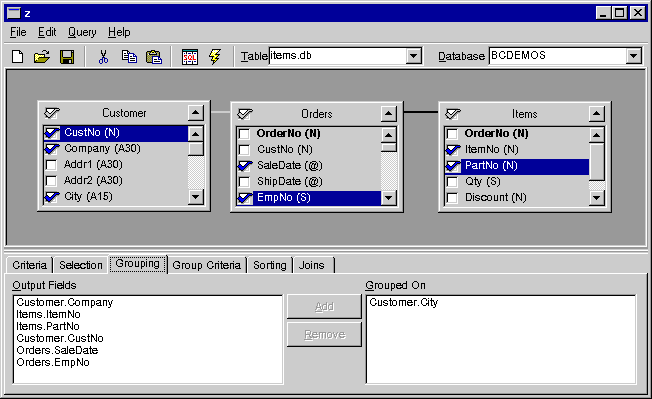Click the Cut scissors icon

[104, 57]
